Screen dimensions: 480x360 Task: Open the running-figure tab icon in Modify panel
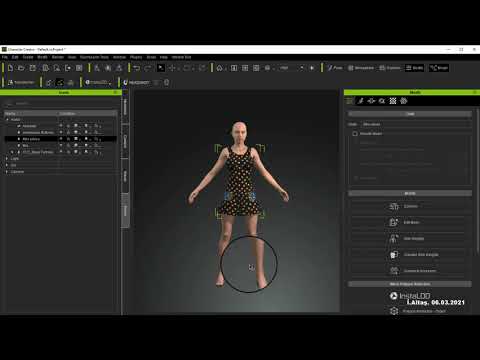(x=360, y=101)
